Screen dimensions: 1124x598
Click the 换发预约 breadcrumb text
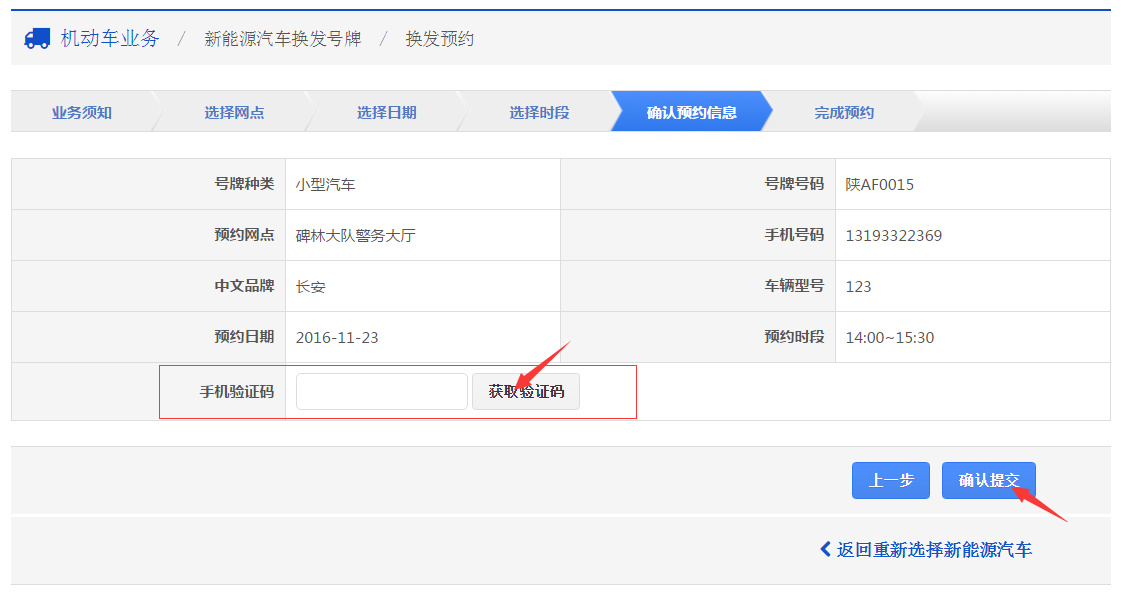coord(439,39)
